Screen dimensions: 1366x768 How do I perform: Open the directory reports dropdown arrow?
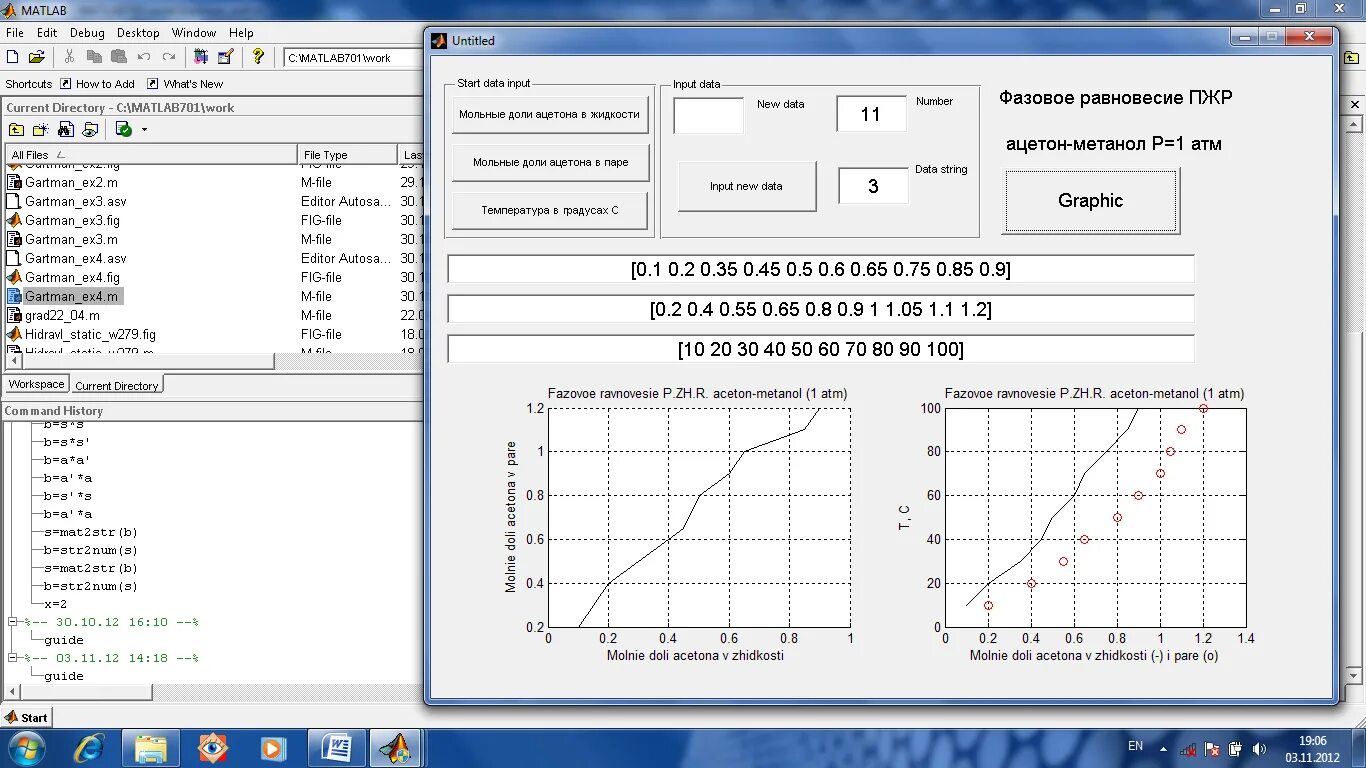click(144, 130)
